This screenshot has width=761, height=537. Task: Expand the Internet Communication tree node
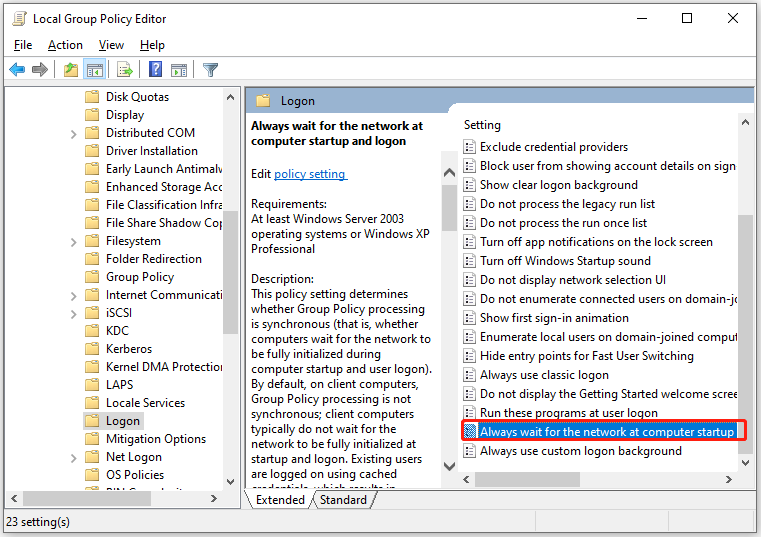pos(73,296)
